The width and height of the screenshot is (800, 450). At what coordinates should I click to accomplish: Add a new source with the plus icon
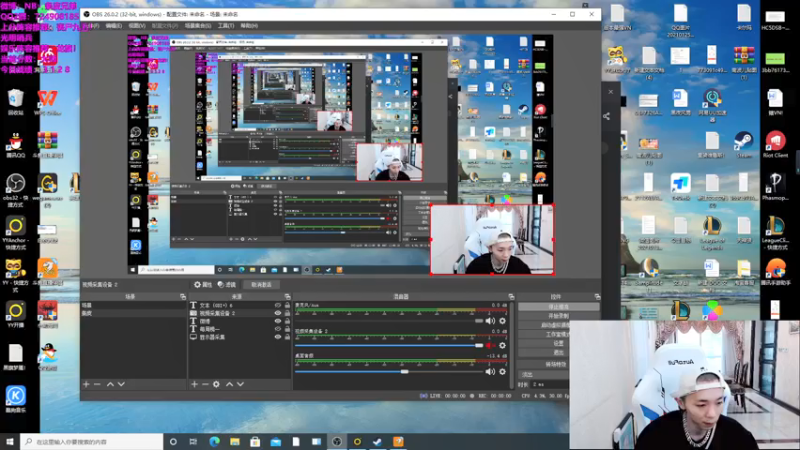point(194,384)
